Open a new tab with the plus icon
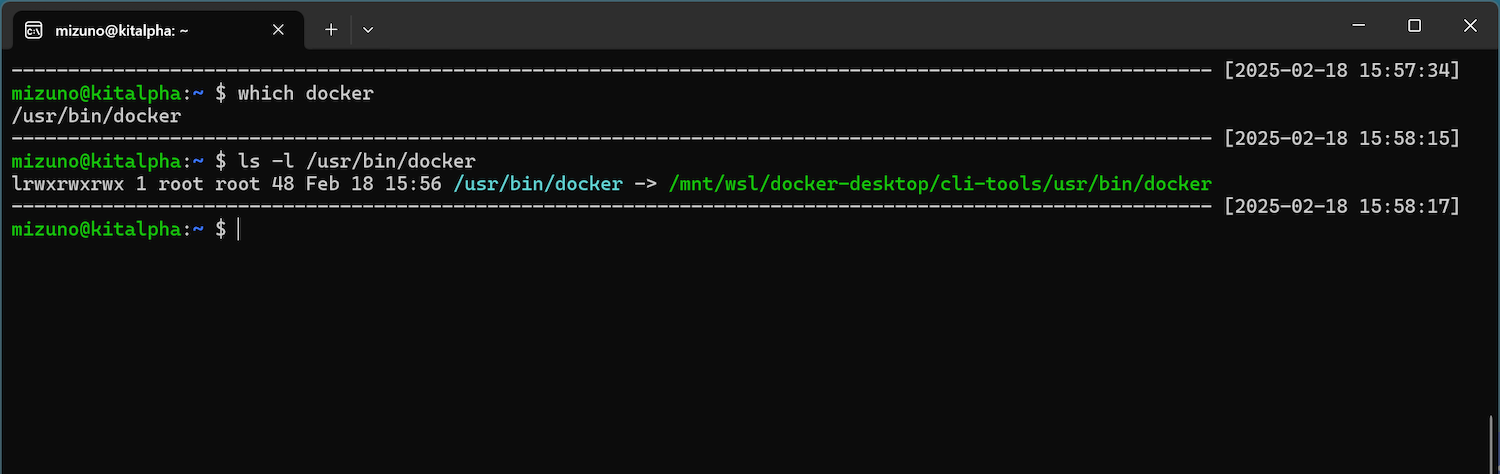1500x474 pixels. (x=331, y=30)
